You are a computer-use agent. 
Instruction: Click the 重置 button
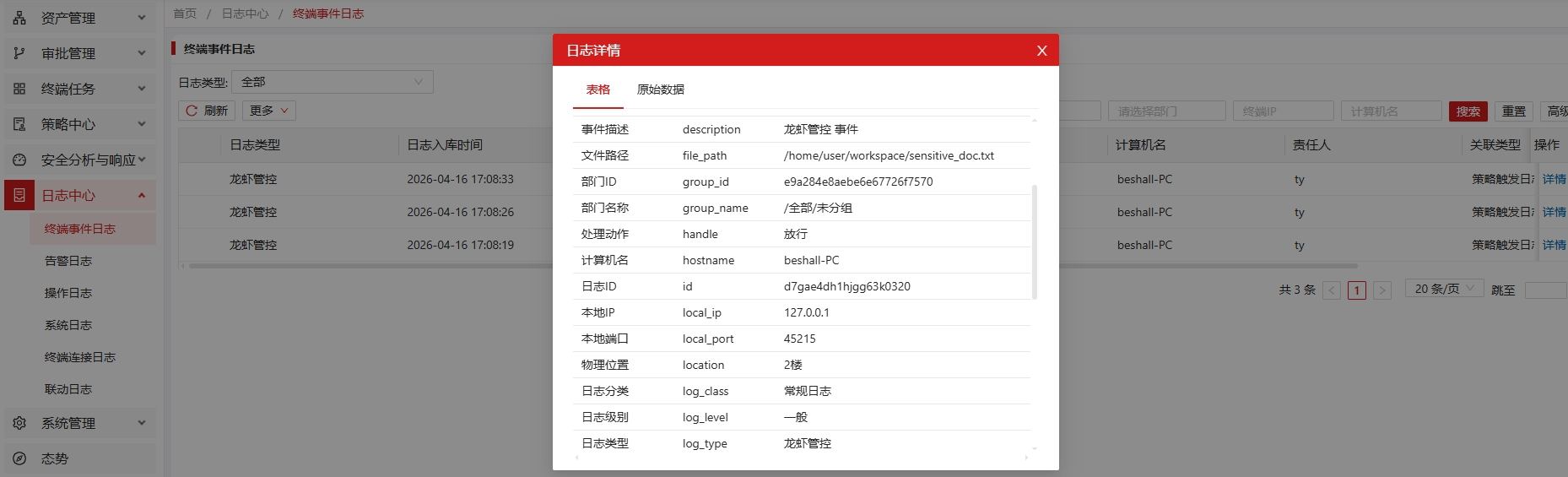click(1514, 111)
